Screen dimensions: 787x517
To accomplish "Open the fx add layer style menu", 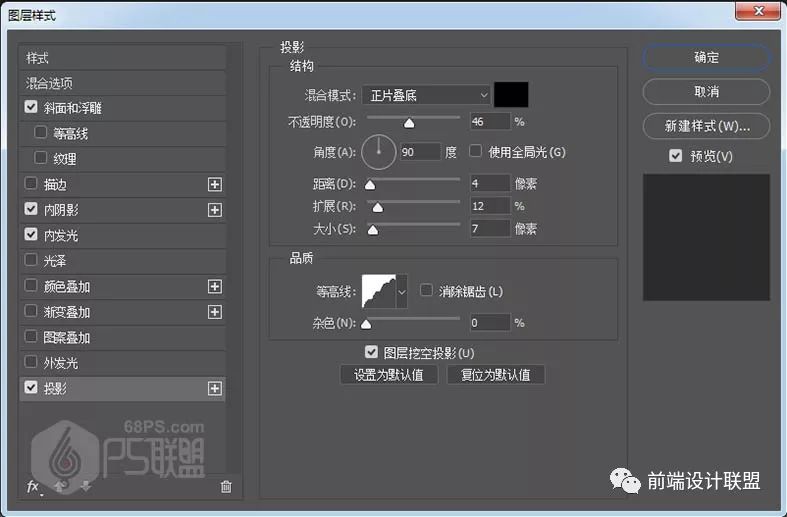I will pyautogui.click(x=33, y=487).
